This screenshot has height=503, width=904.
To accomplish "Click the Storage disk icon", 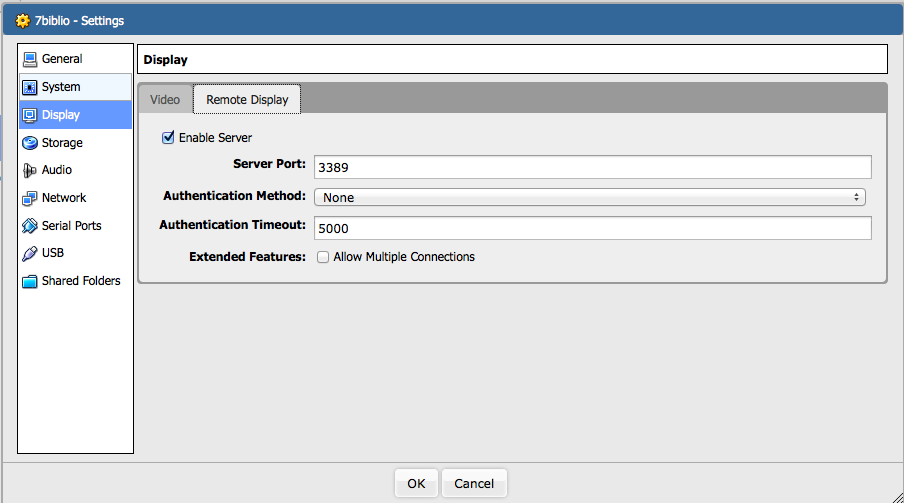I will click(x=30, y=143).
